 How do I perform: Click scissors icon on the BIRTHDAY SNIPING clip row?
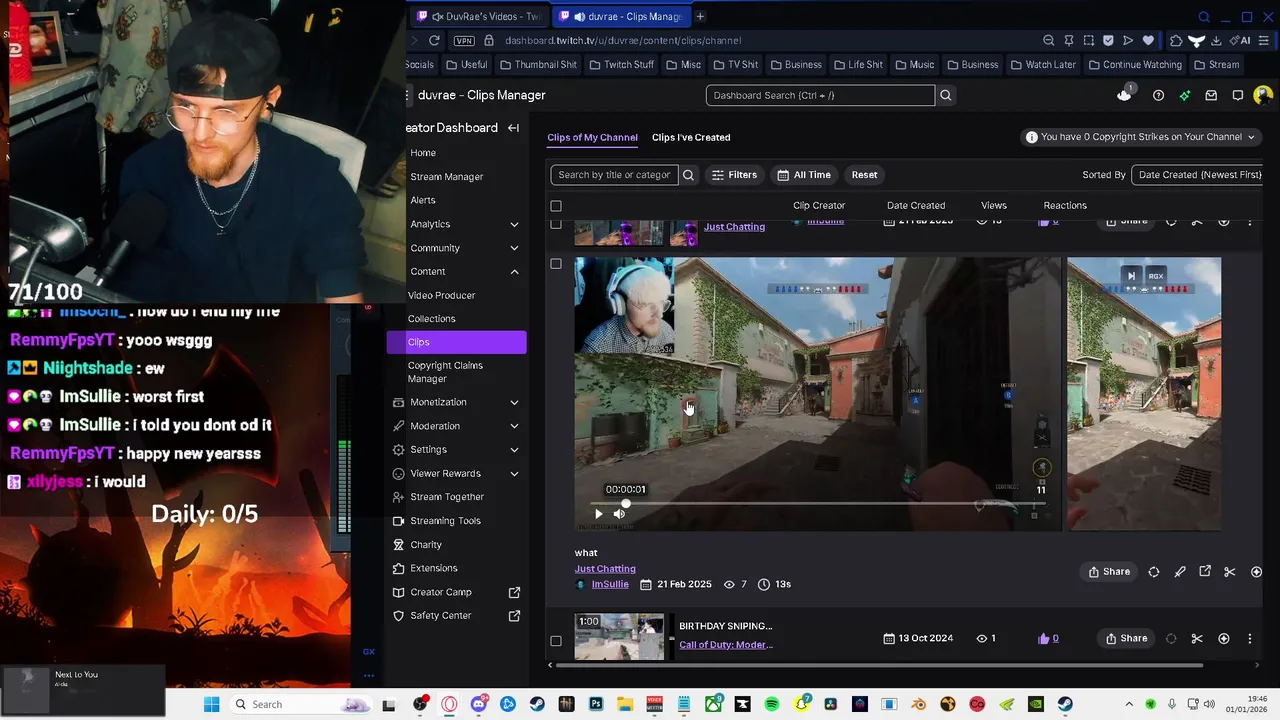coord(1197,638)
